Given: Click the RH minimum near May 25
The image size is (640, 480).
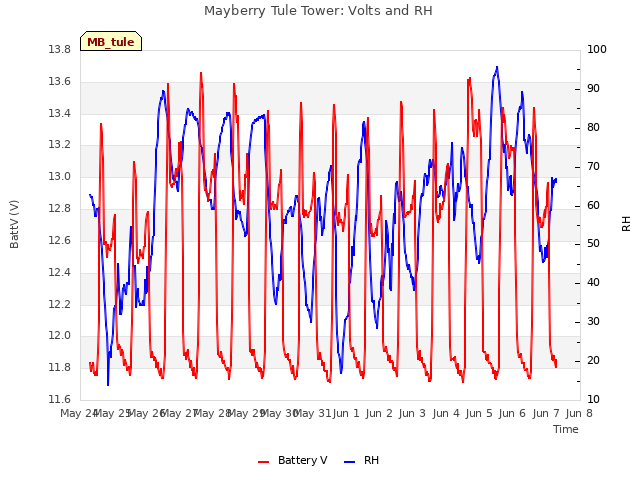Looking at the screenshot, I should point(108,384).
